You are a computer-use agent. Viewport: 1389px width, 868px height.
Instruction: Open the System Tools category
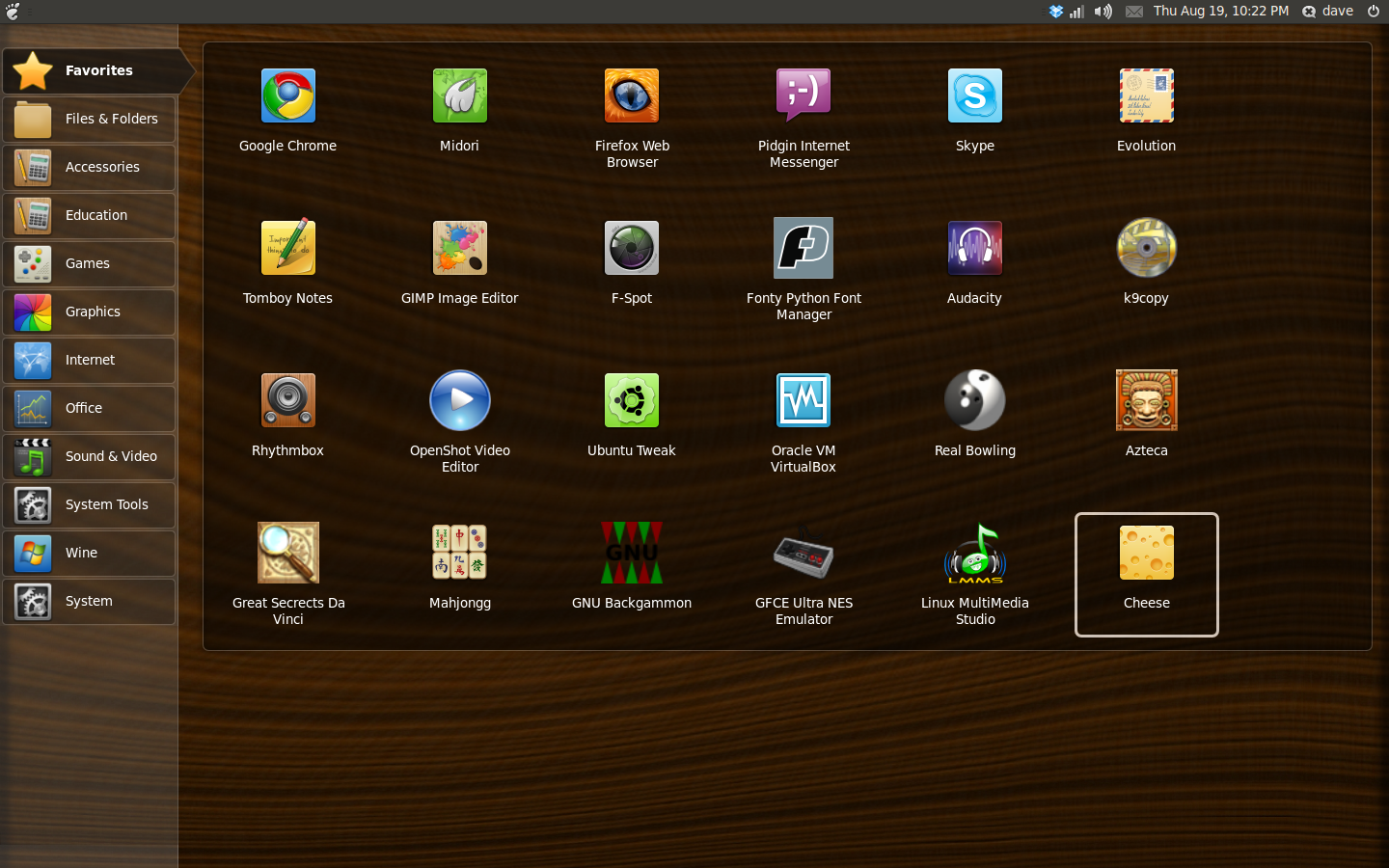[89, 504]
